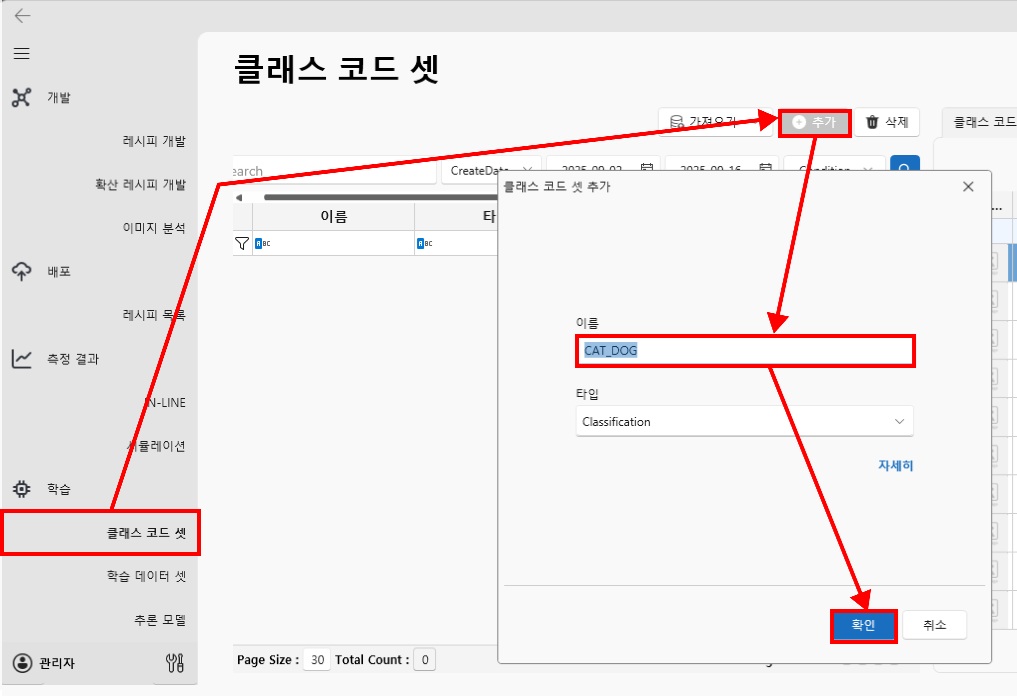Open 클래스 코드 셋 menu item
Screen dimensions: 1017x696
pos(146,533)
